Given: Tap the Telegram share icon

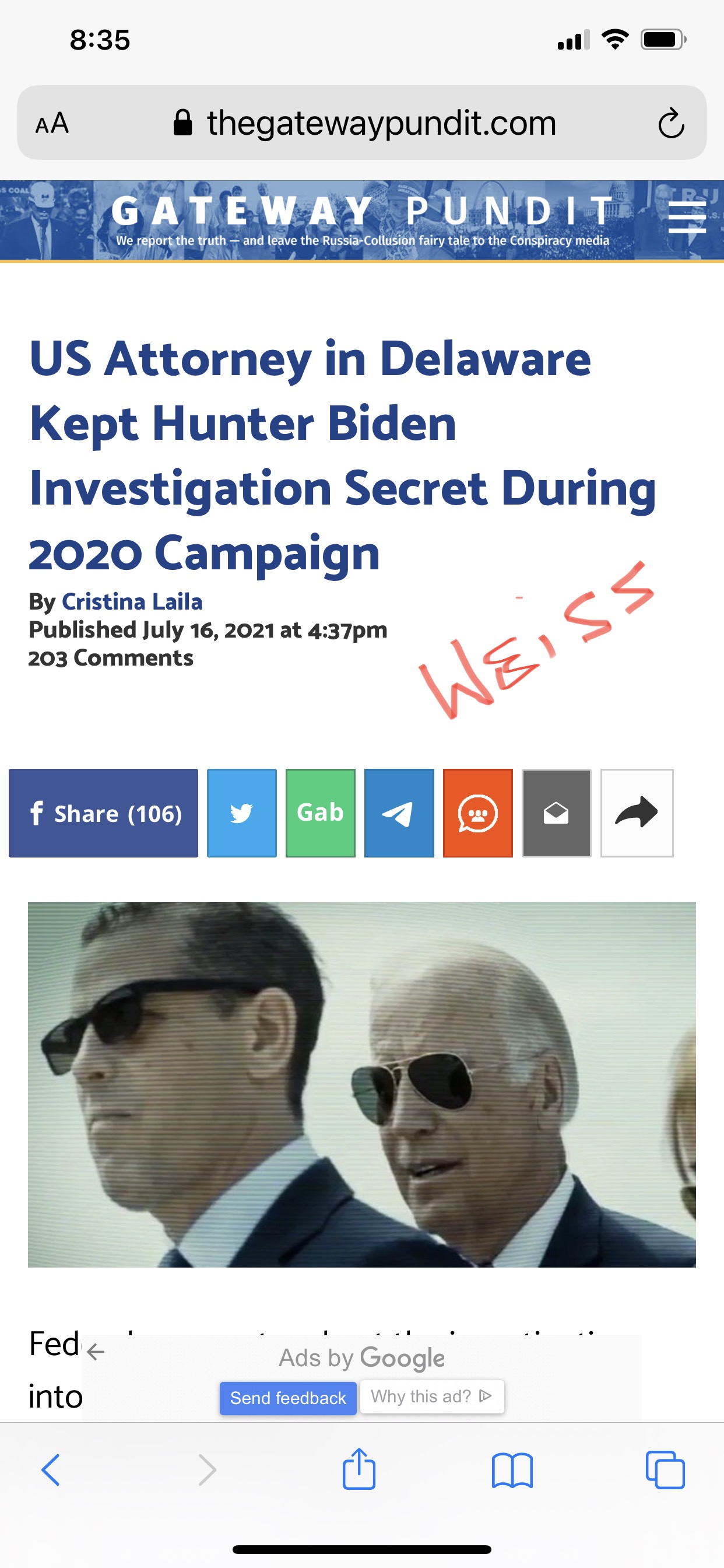Looking at the screenshot, I should coord(399,813).
